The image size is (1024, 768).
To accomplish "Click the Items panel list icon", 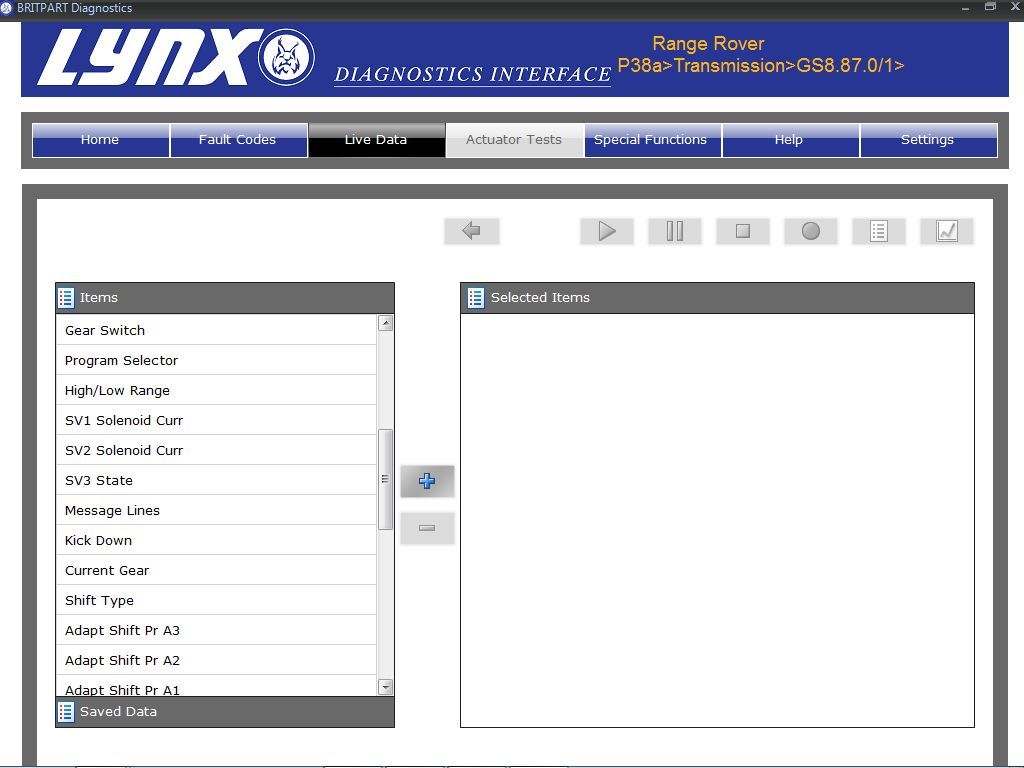I will coord(66,298).
